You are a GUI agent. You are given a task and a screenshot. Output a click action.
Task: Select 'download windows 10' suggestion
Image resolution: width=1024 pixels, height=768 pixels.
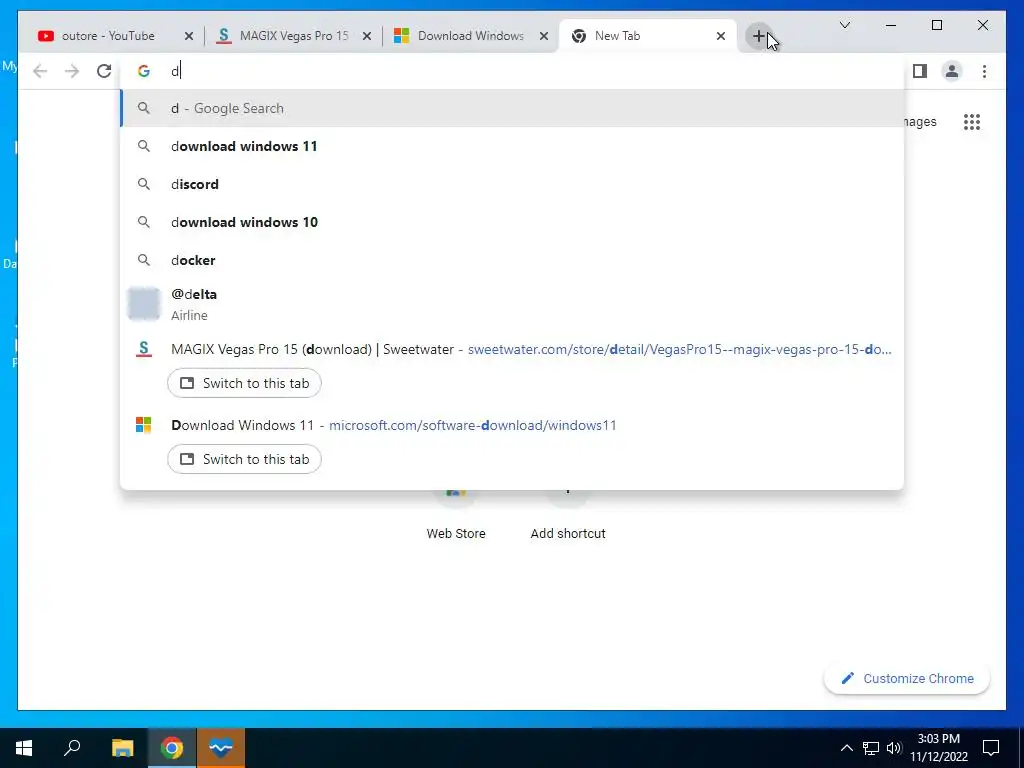click(x=512, y=222)
